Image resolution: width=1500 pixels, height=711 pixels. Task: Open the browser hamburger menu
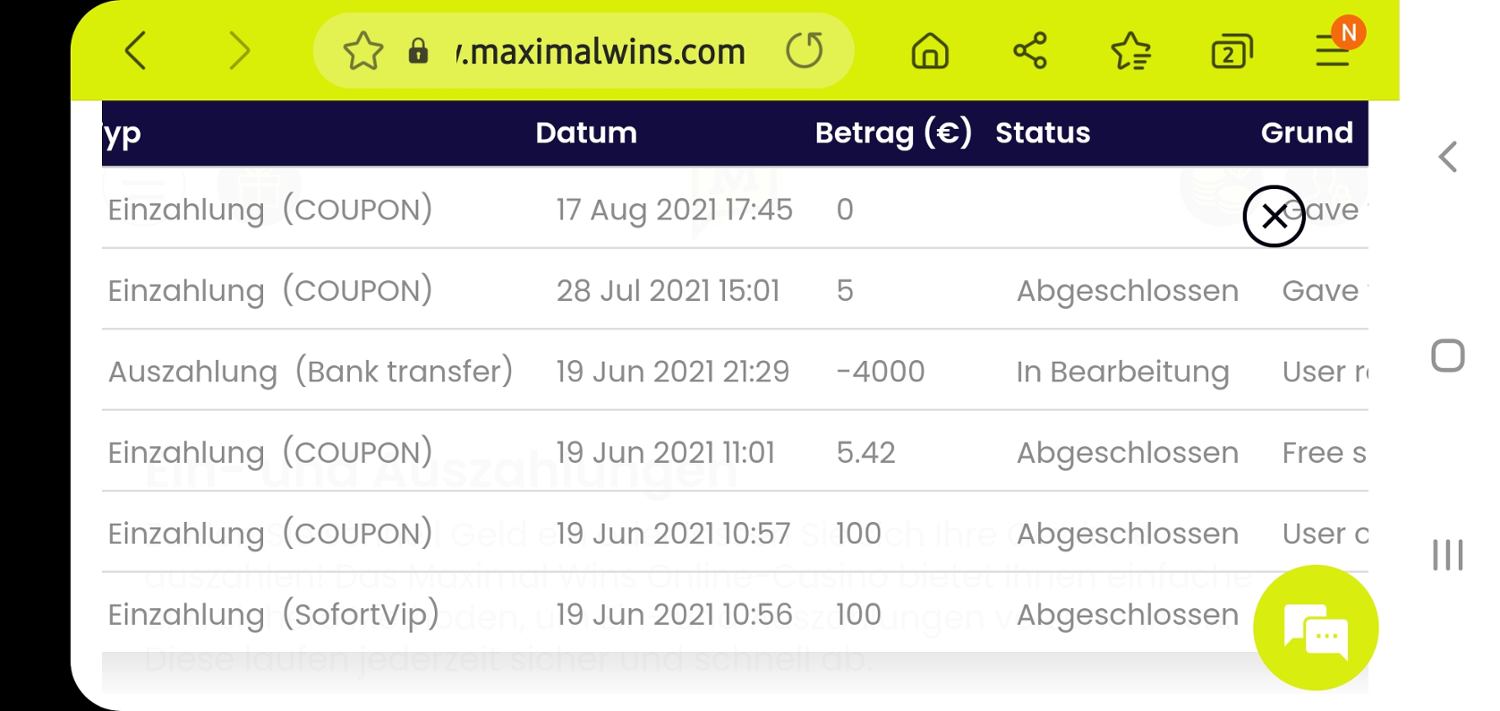click(1333, 49)
